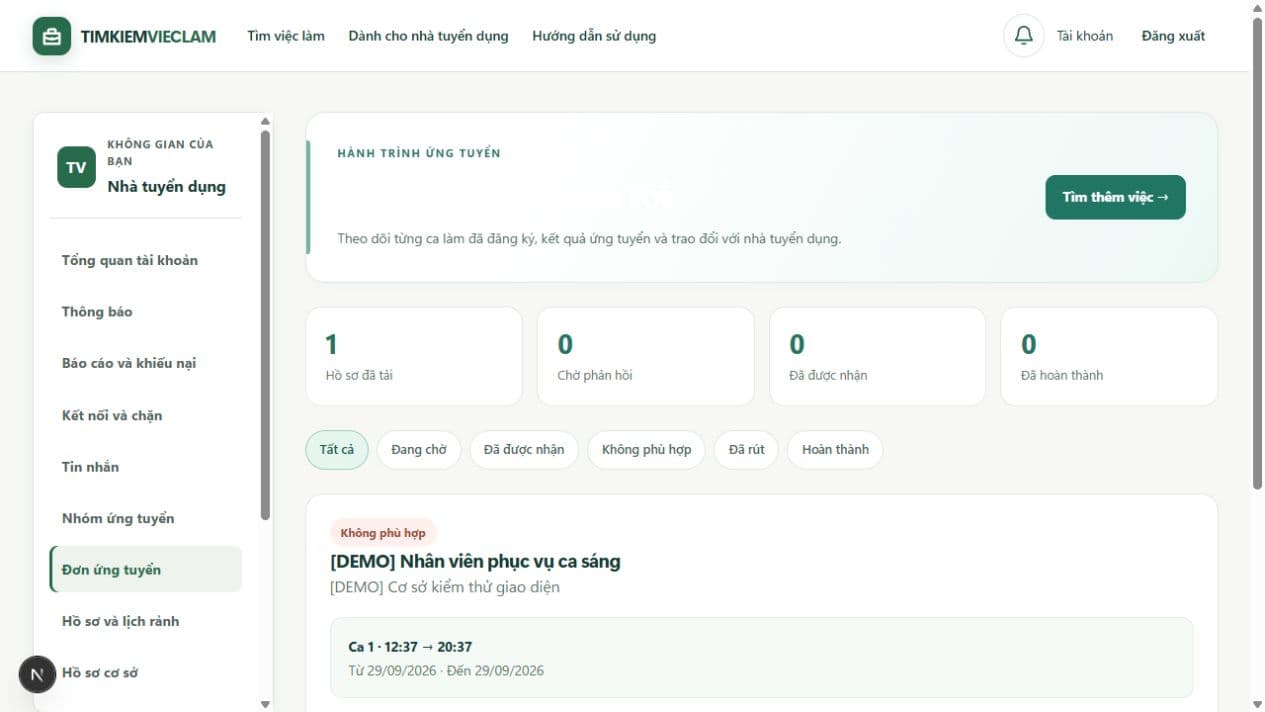Viewport: 1265px width, 712px height.
Task: Open Tin nhắn in sidebar
Action: 146,467
